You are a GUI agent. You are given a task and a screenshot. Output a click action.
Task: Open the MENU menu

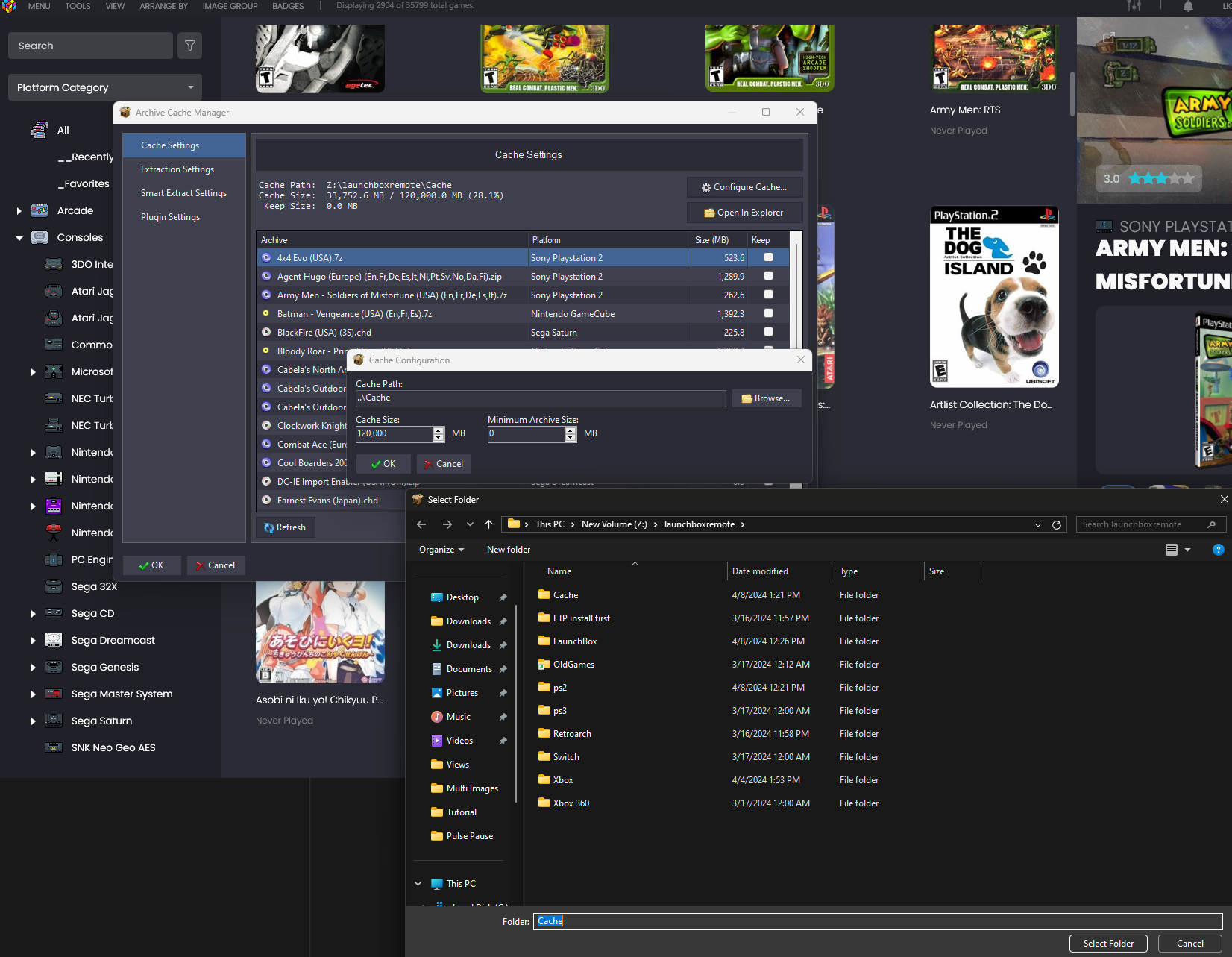click(x=40, y=6)
